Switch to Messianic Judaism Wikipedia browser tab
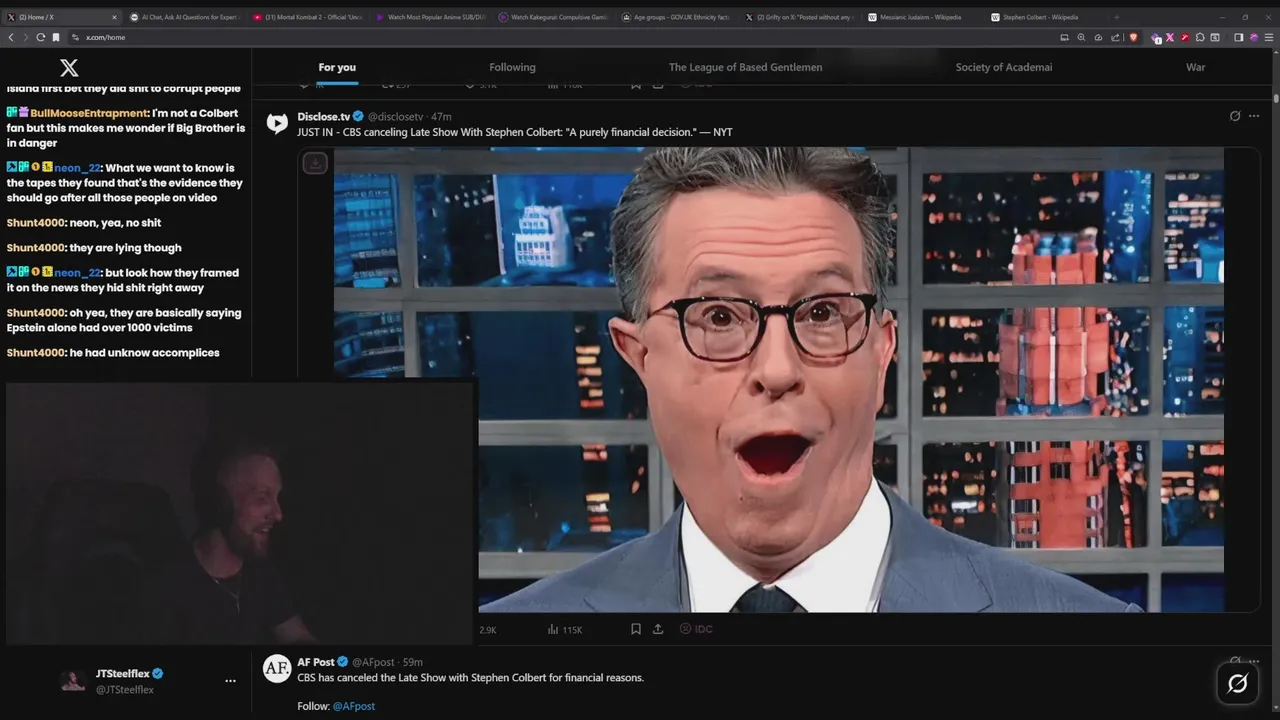 click(922, 17)
